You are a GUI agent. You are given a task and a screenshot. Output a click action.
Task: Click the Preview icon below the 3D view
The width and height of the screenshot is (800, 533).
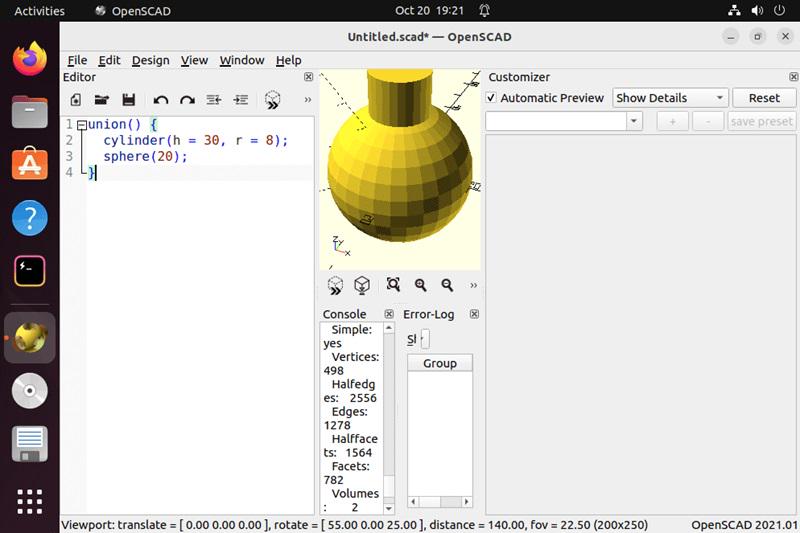335,286
